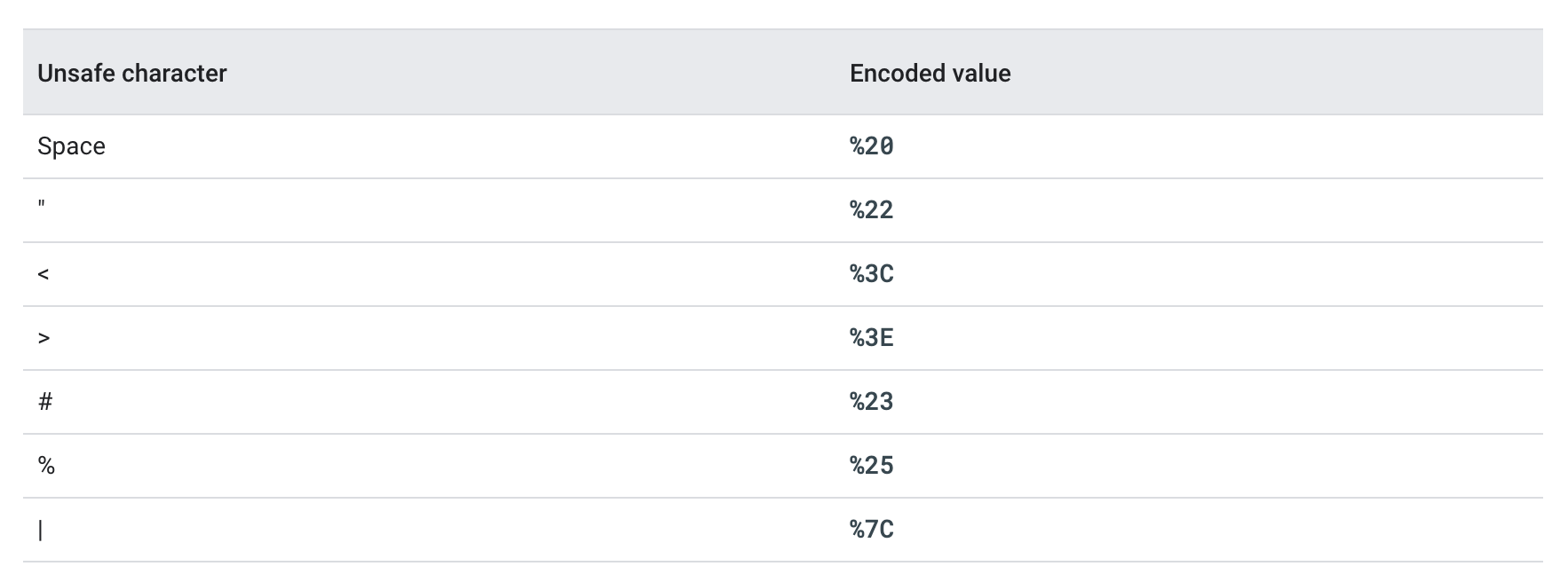Click the %22 encoded value

coord(871,210)
